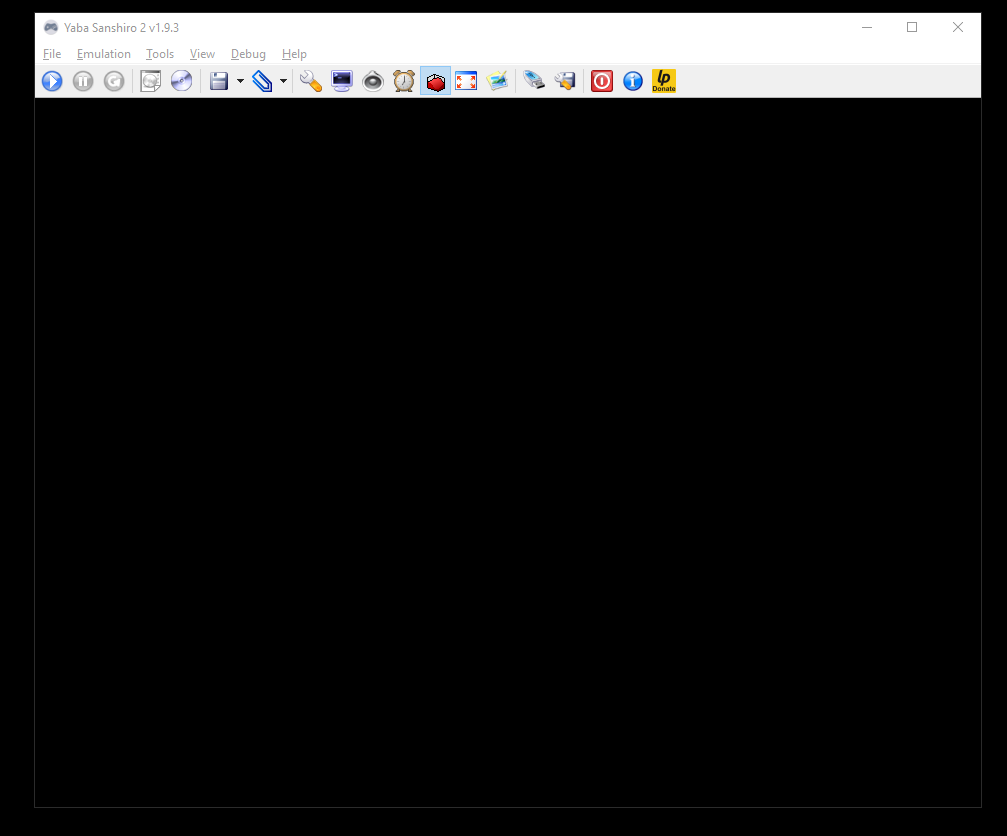Toggle the highlighted red cube icon

point(435,81)
